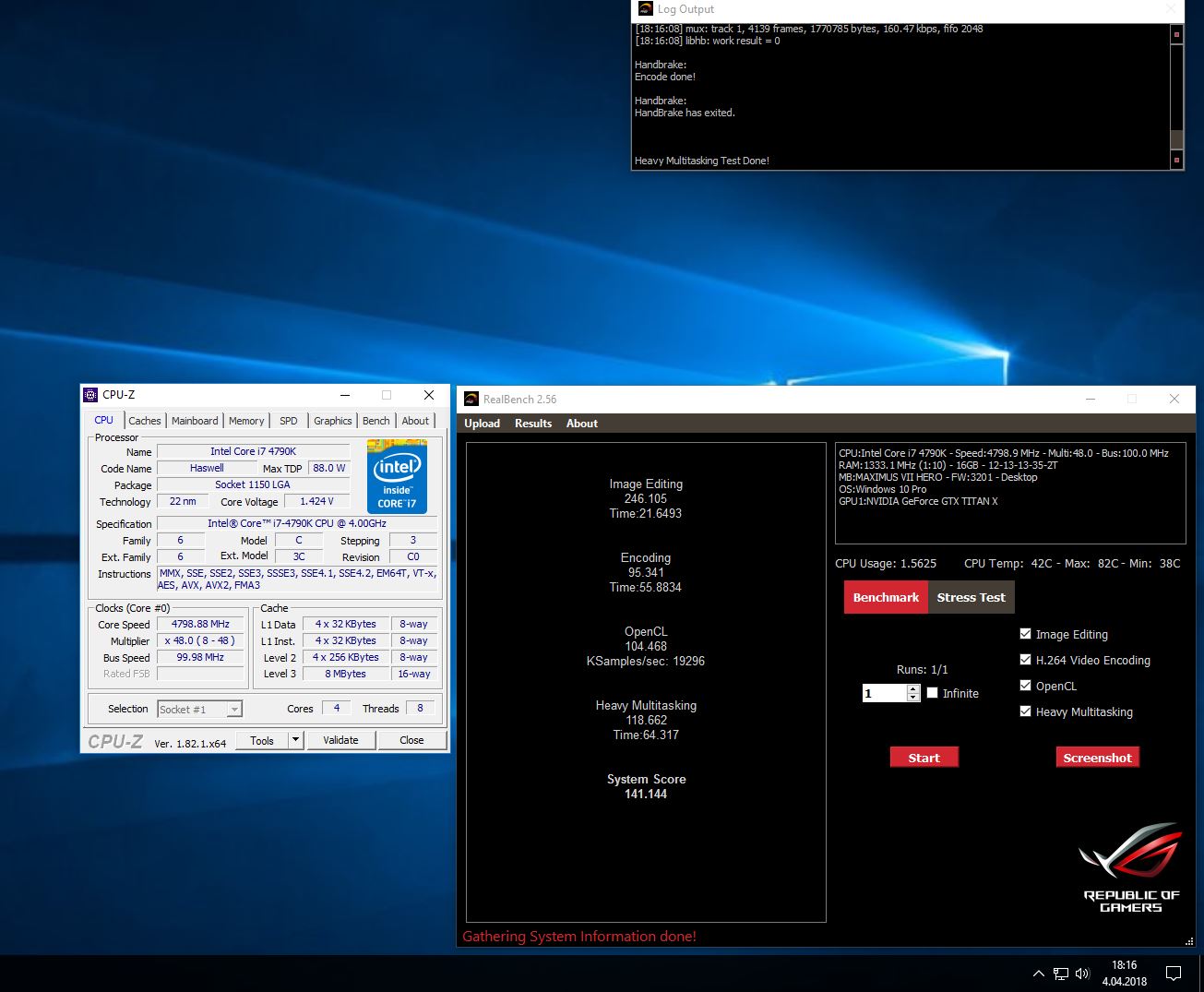This screenshot has width=1204, height=992.
Task: Click the Core Voltage value 1.424 V
Action: (316, 501)
